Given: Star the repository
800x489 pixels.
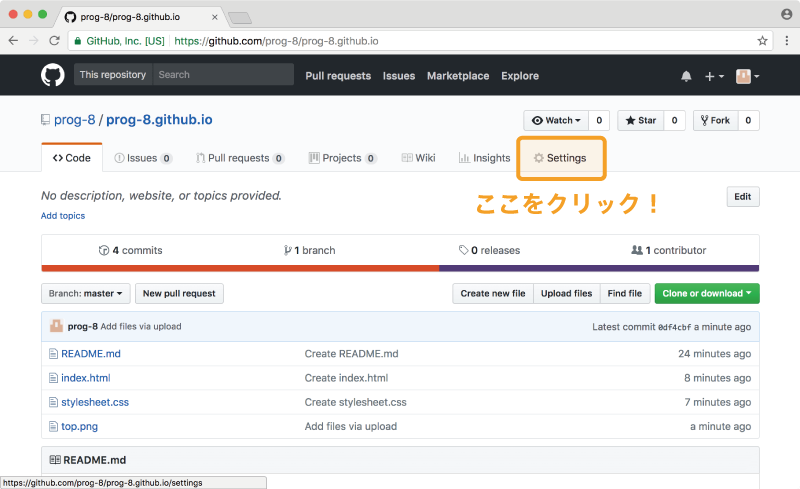Looking at the screenshot, I should point(641,120).
